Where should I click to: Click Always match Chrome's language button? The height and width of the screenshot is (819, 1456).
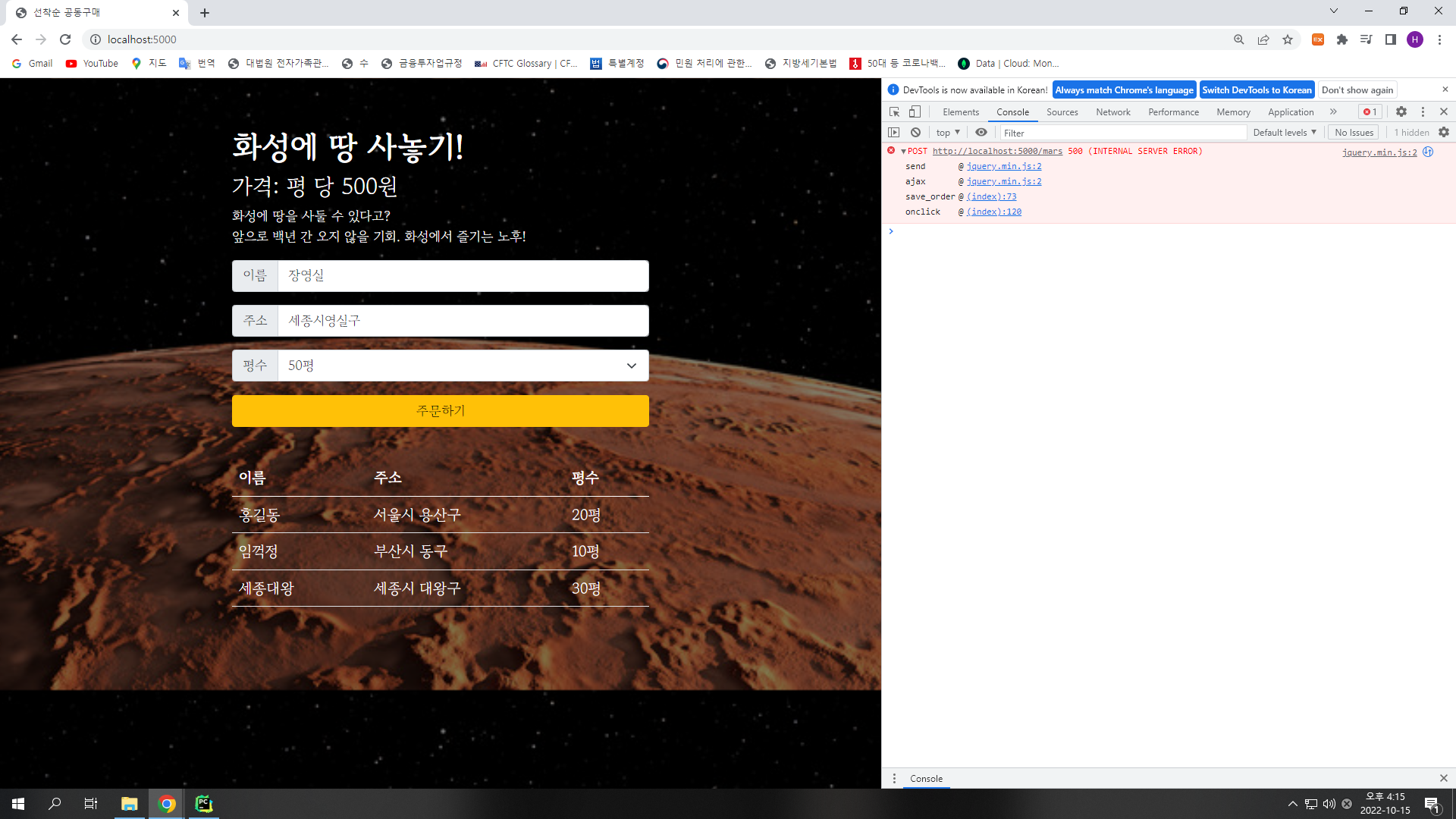click(1124, 89)
